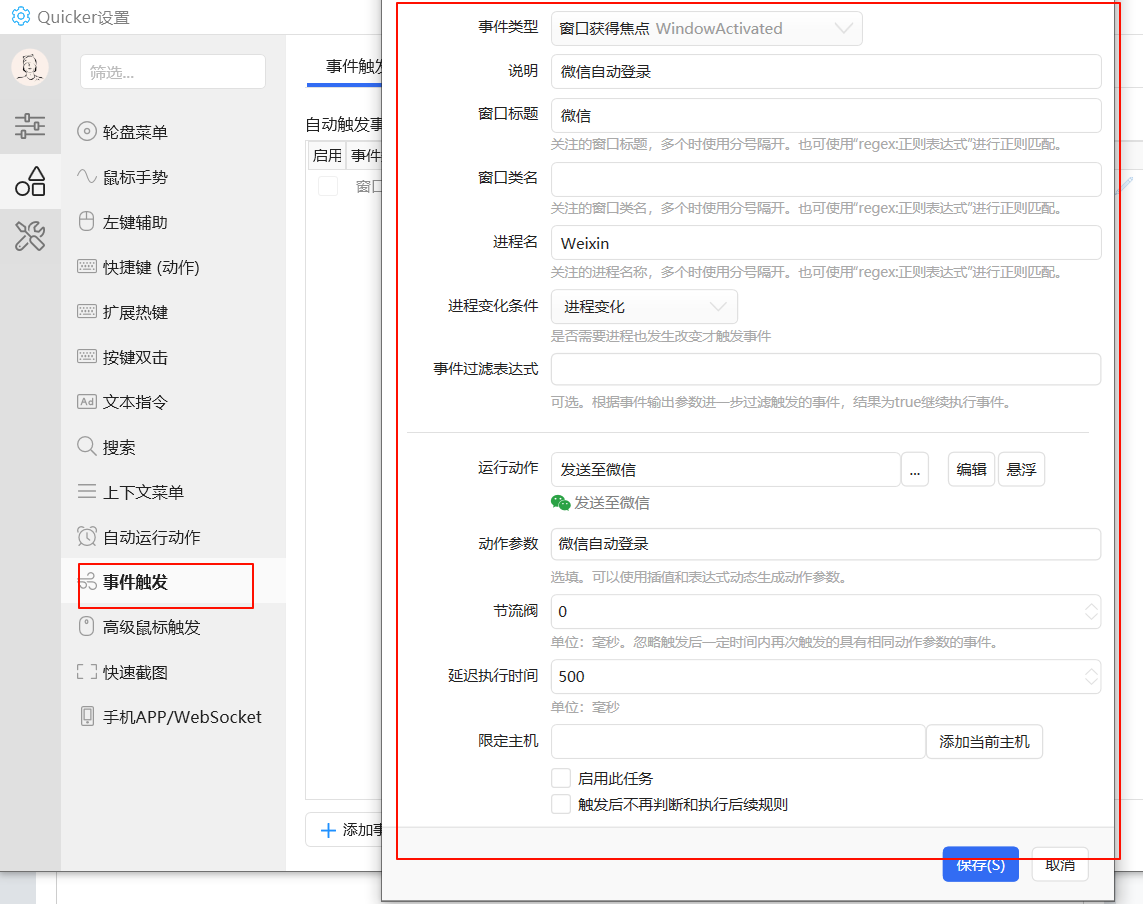Click the 扩展热键 keyboard icon
Screen dimensions: 1143x904
click(x=87, y=312)
